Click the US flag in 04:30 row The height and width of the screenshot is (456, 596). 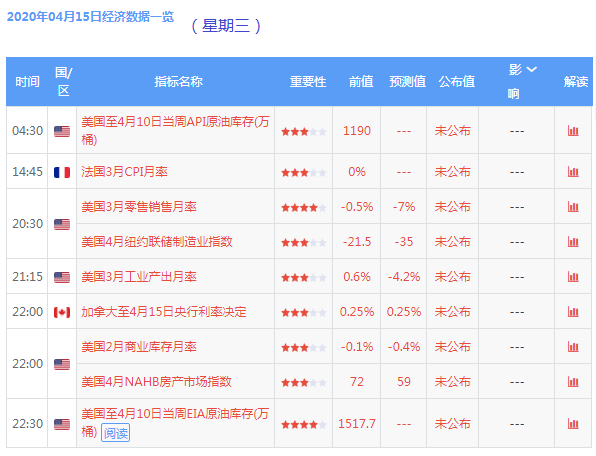pos(62,131)
